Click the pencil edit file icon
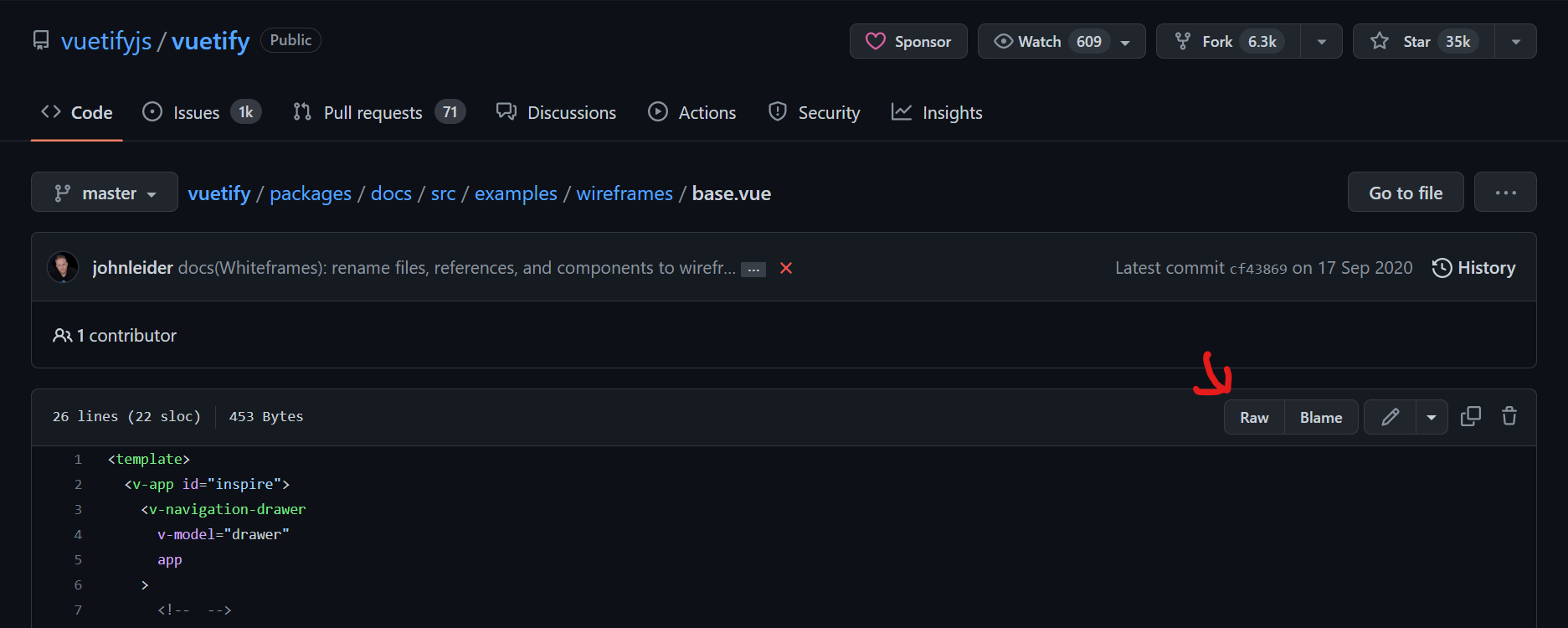1568x628 pixels. click(1390, 417)
